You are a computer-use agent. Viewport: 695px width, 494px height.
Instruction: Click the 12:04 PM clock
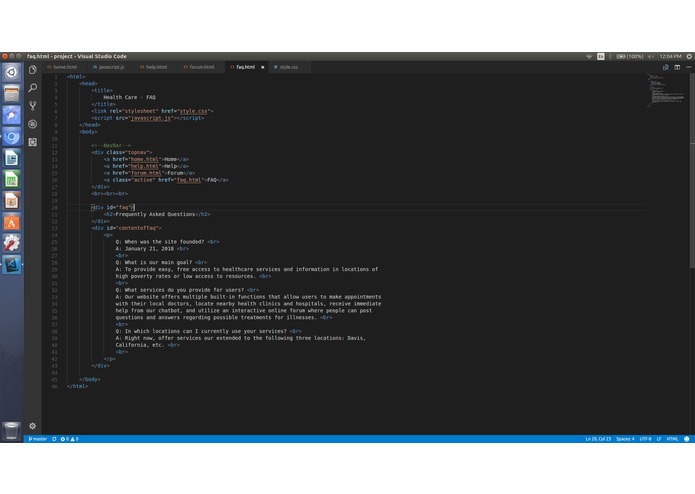670,56
